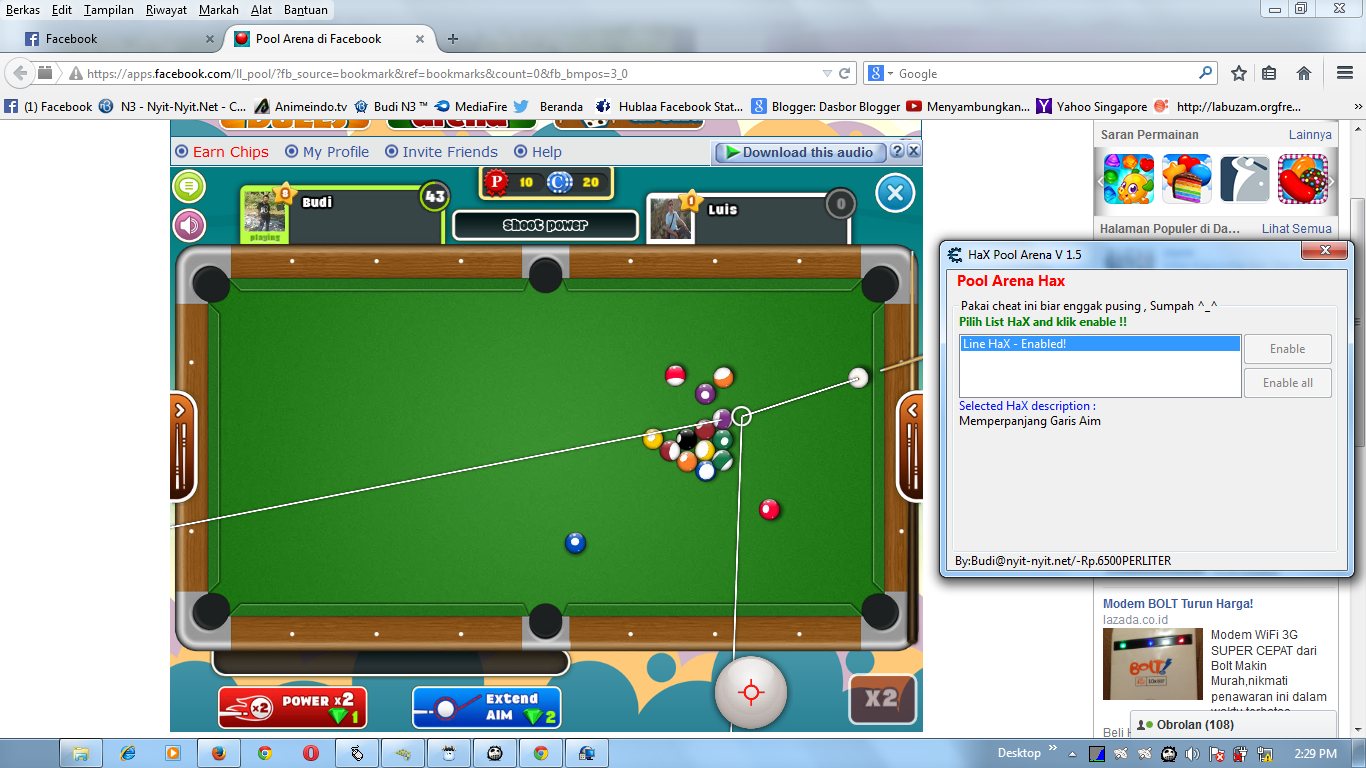Viewport: 1366px width, 768px height.
Task: Reload the current page
Action: pyautogui.click(x=845, y=74)
